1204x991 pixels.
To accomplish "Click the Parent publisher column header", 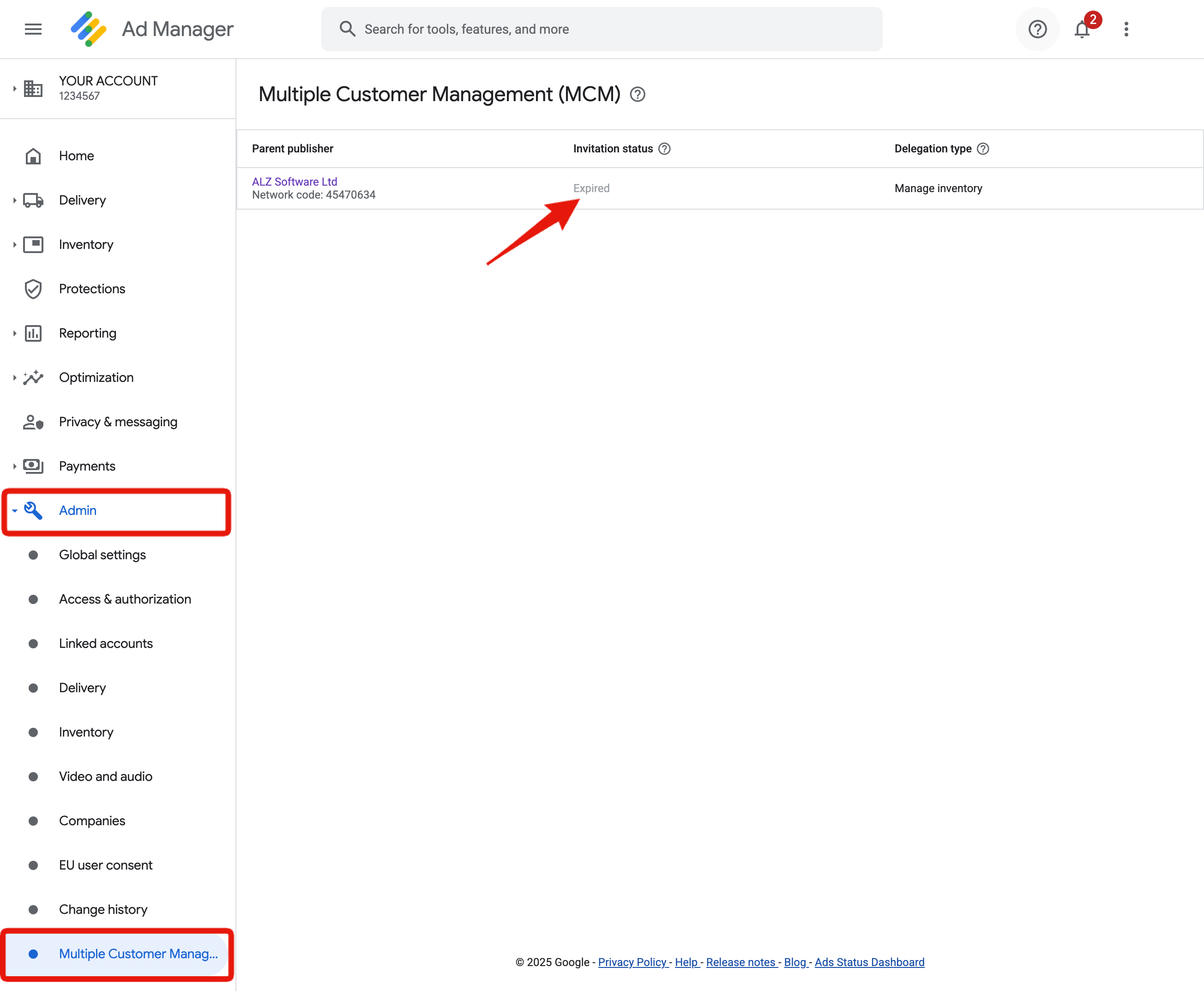I will [293, 149].
